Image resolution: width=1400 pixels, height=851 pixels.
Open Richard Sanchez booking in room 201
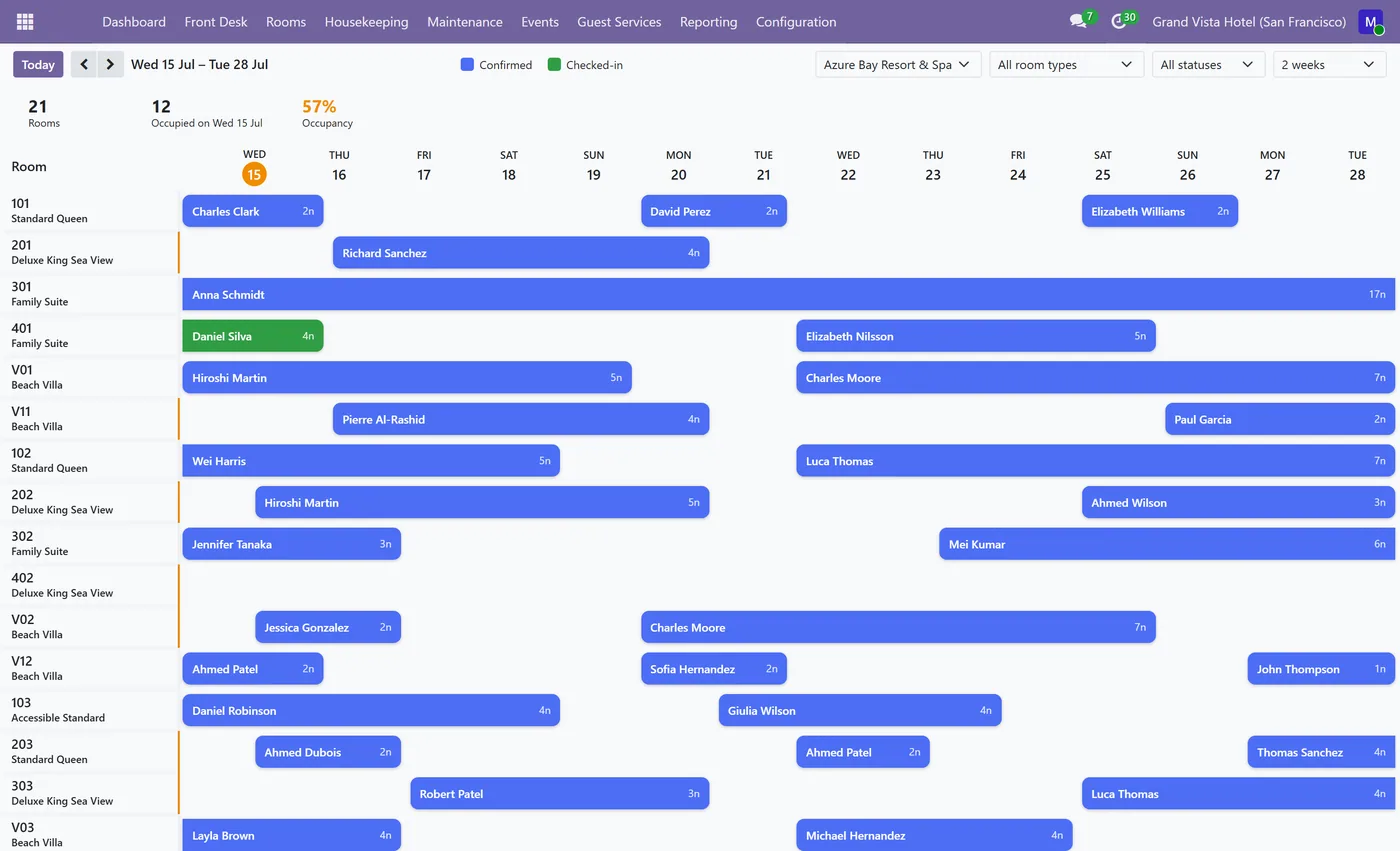tap(521, 253)
